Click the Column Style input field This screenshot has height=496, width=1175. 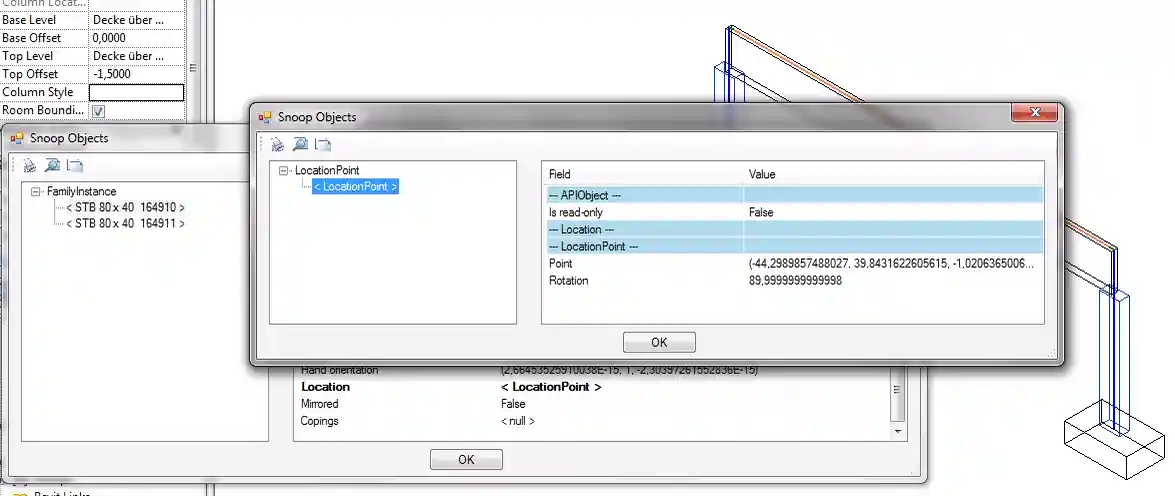click(136, 92)
